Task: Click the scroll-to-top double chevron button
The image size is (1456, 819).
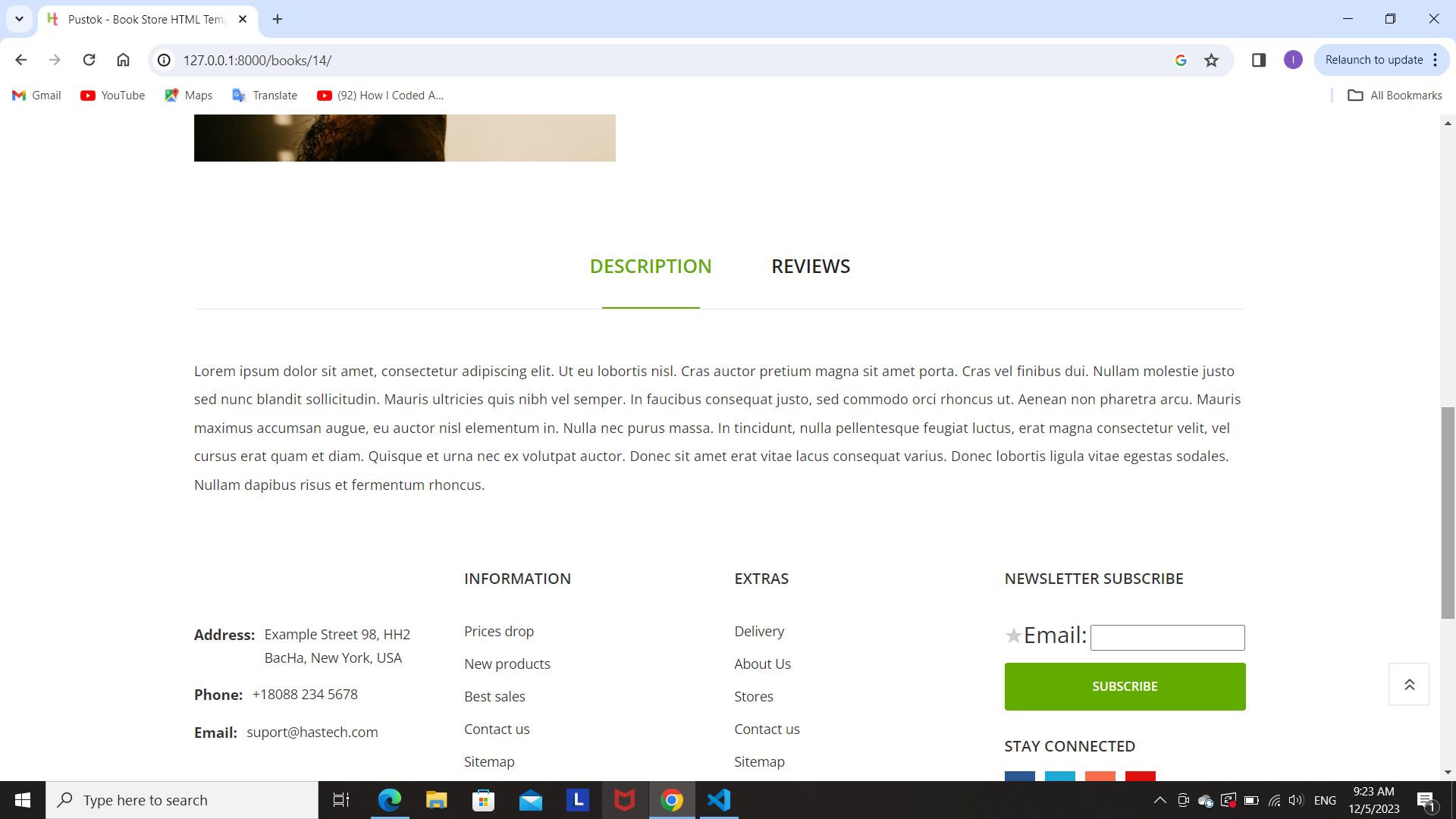Action: (1408, 685)
